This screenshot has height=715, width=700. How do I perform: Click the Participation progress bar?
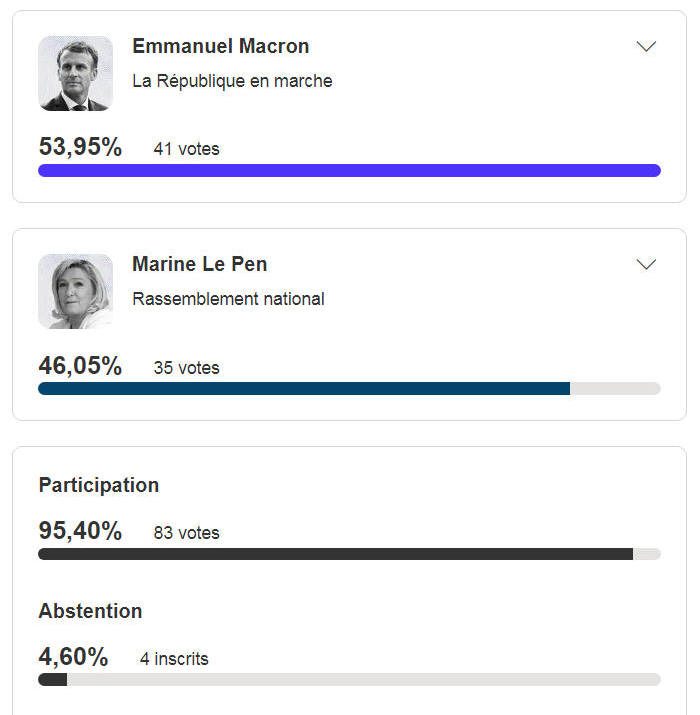click(x=349, y=554)
